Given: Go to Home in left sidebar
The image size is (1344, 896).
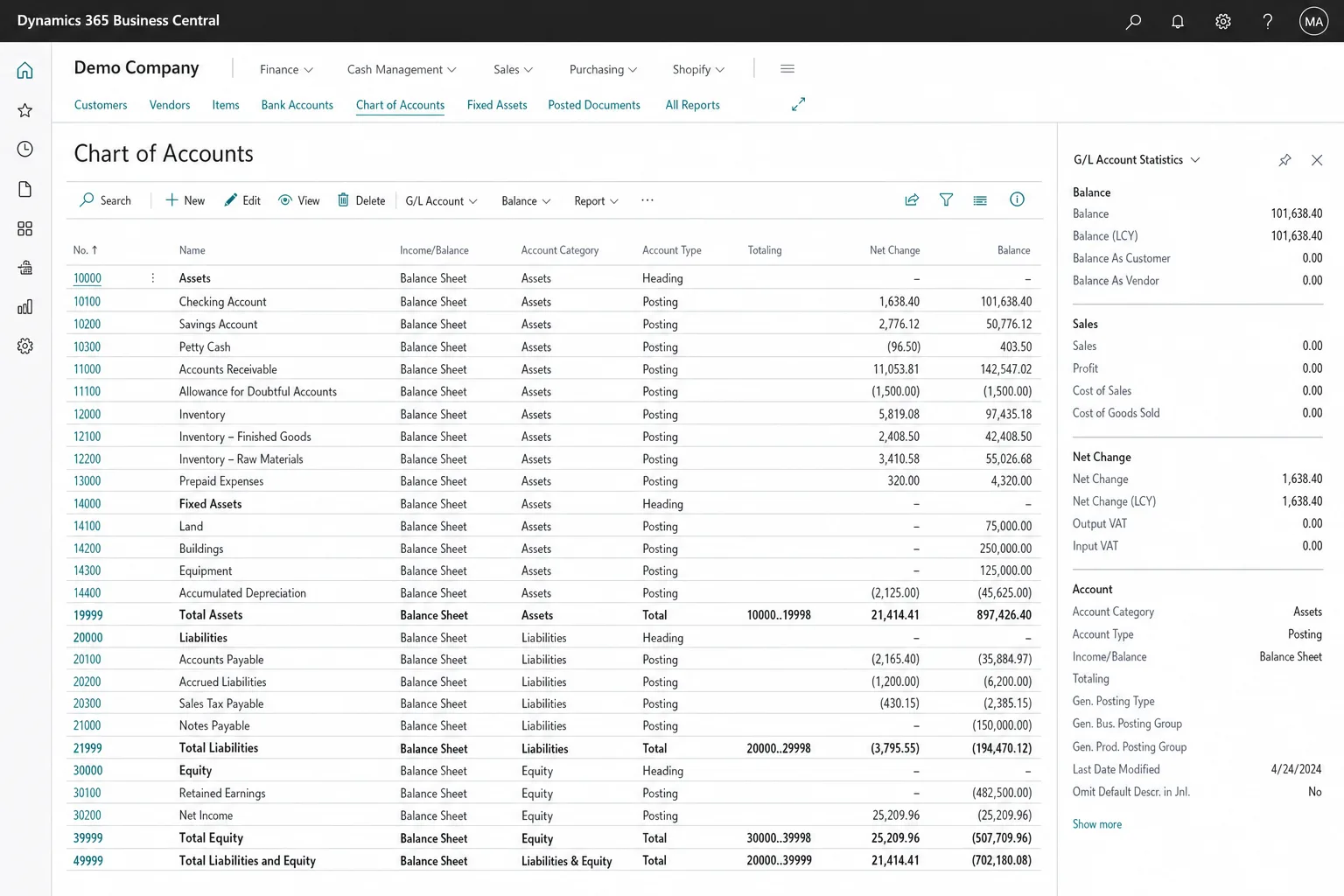Looking at the screenshot, I should tap(25, 70).
